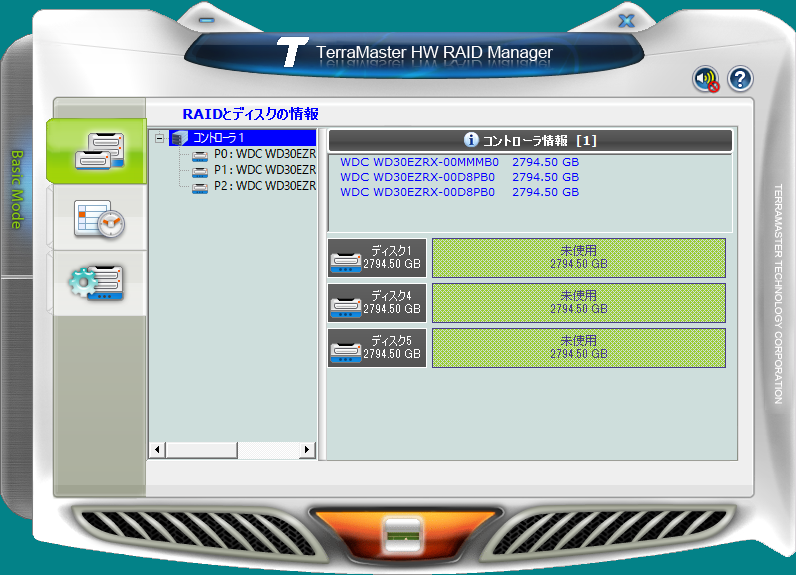Click the コントローラ情報 [1] header bar
The image size is (796, 575).
point(530,141)
